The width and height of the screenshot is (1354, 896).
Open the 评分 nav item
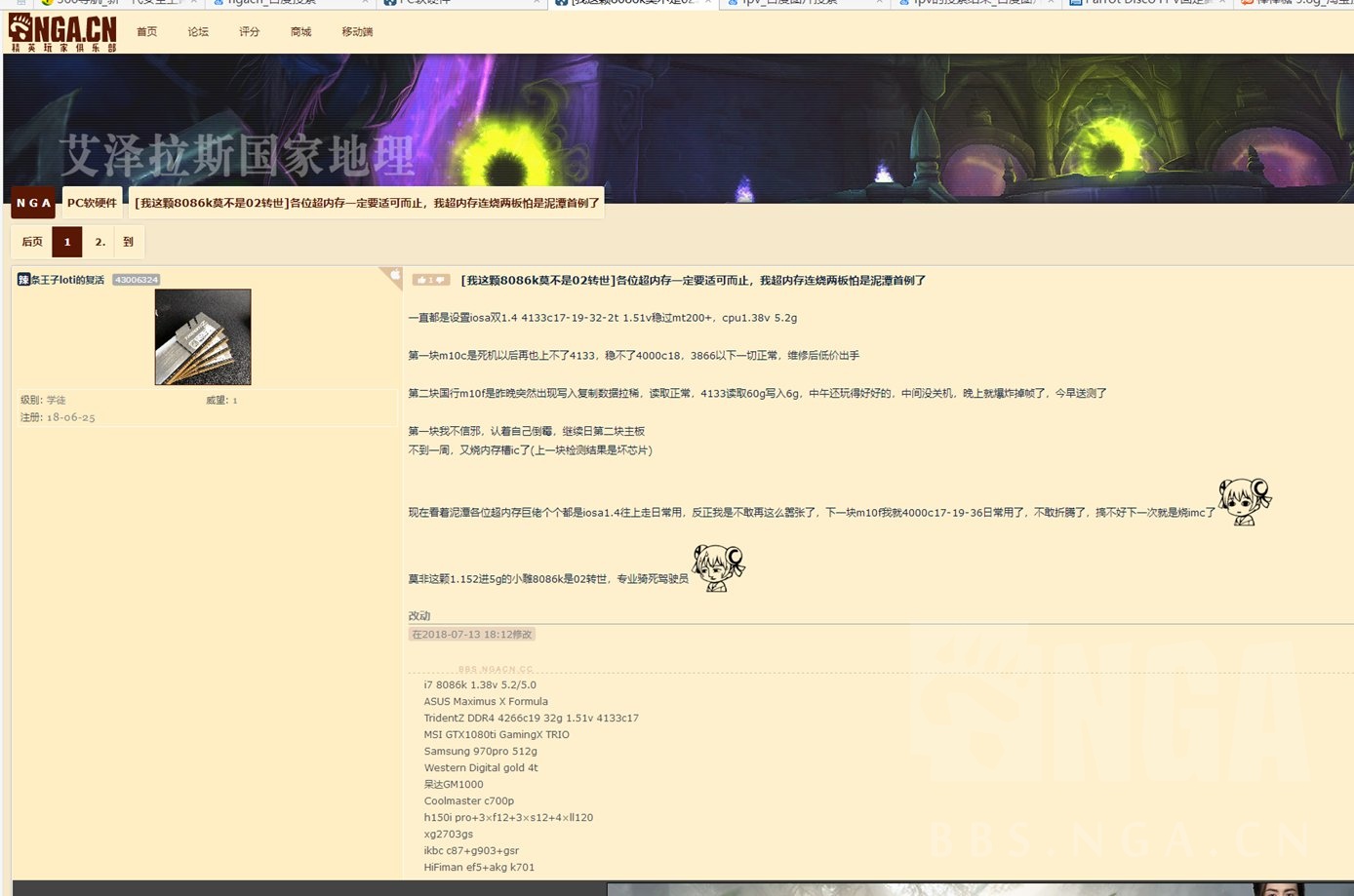pyautogui.click(x=250, y=32)
